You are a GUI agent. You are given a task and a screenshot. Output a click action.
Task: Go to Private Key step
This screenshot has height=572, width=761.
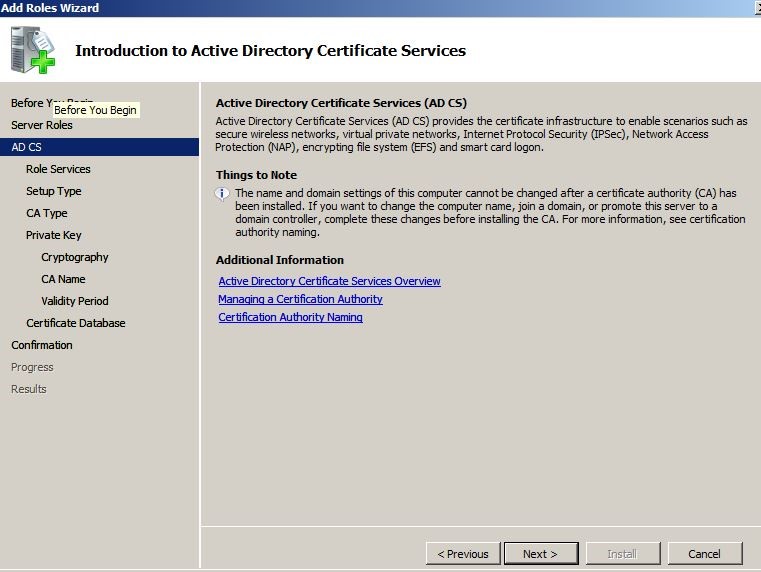click(53, 235)
